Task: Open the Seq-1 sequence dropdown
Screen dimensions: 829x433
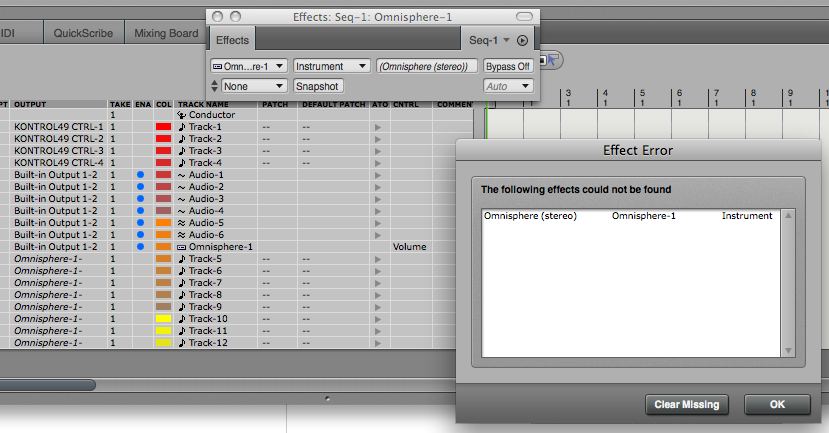Action: click(489, 40)
